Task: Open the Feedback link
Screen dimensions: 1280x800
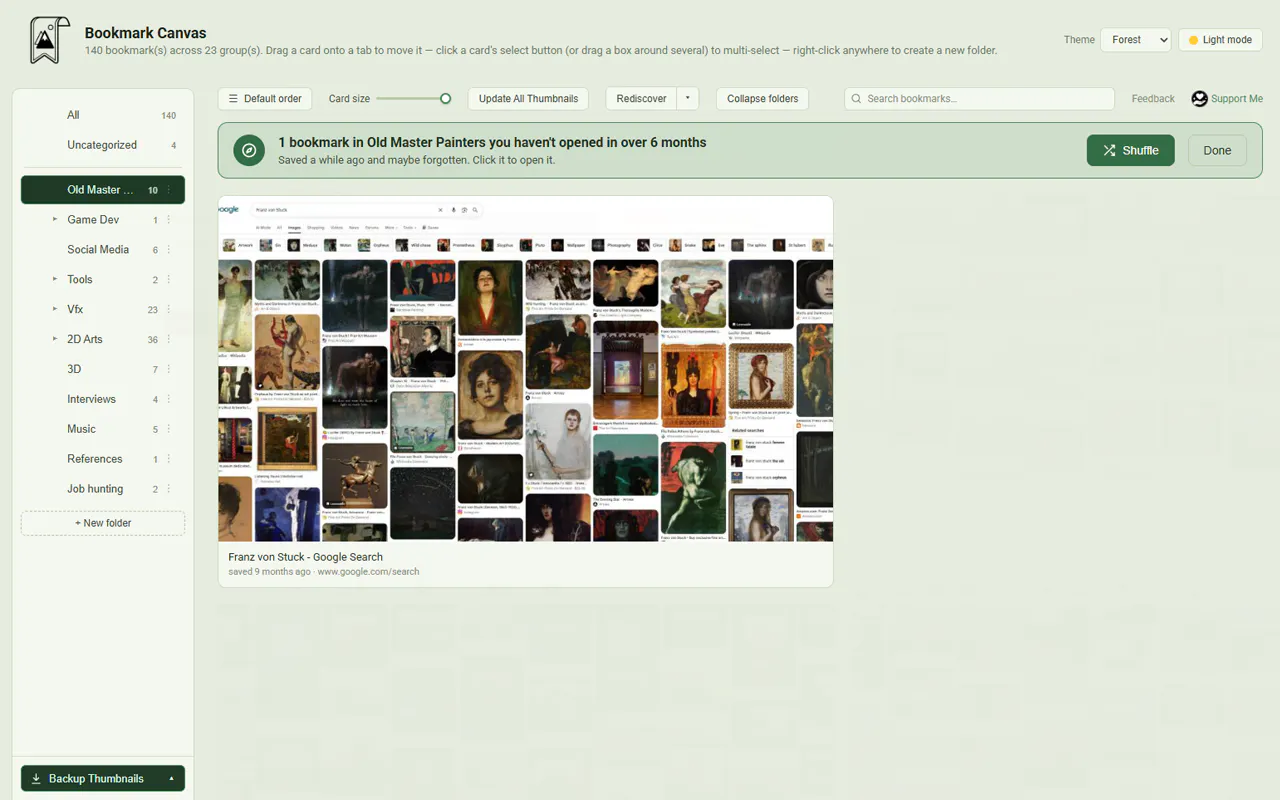Action: coord(1153,99)
